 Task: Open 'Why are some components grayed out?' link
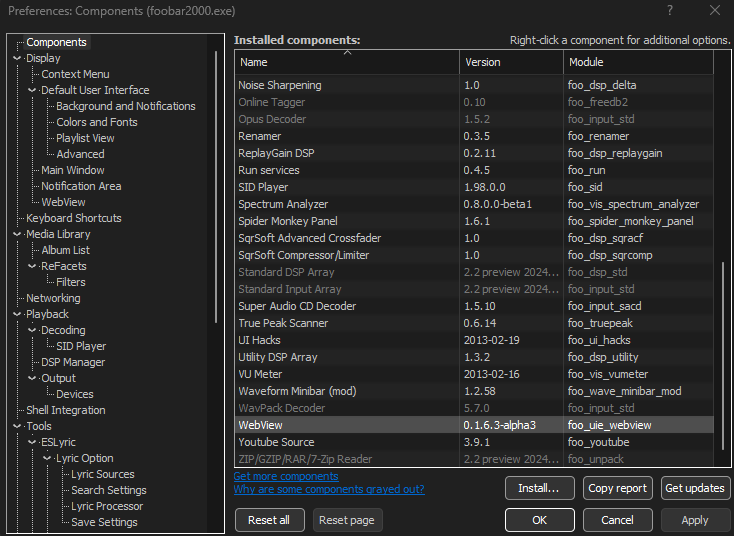click(329, 489)
